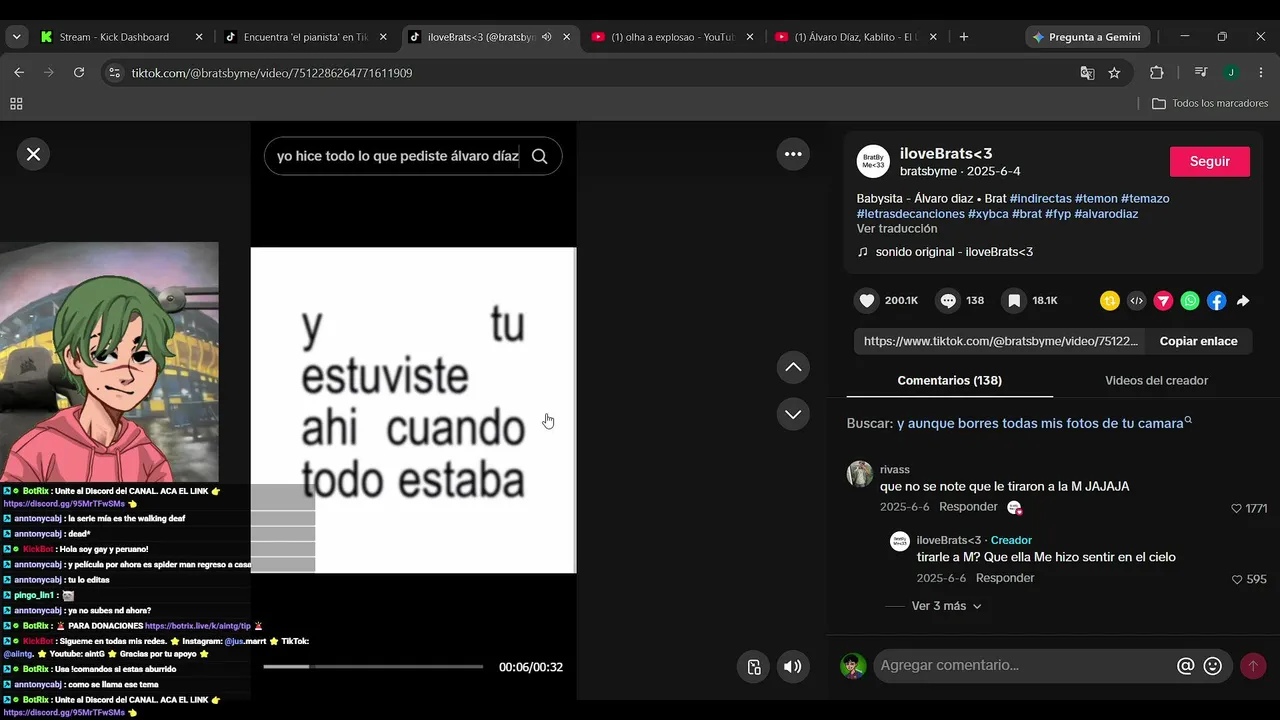The width and height of the screenshot is (1280, 720).
Task: Open the Todos los marcadores folder
Action: (x=1210, y=104)
